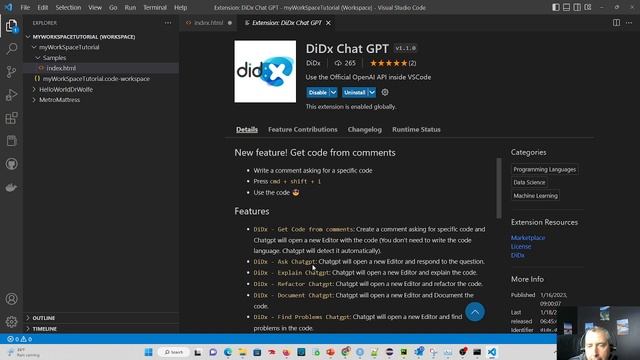The width and height of the screenshot is (640, 360).
Task: Open the Run and Debug view
Action: click(x=11, y=95)
